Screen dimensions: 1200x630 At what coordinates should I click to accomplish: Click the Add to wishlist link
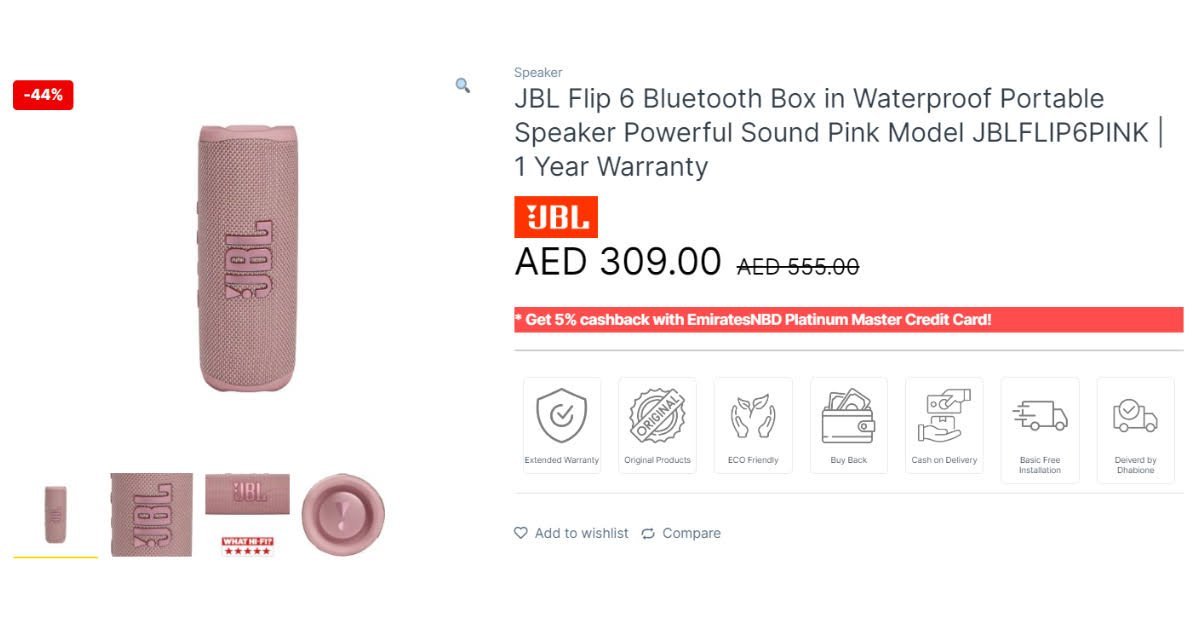tap(581, 533)
